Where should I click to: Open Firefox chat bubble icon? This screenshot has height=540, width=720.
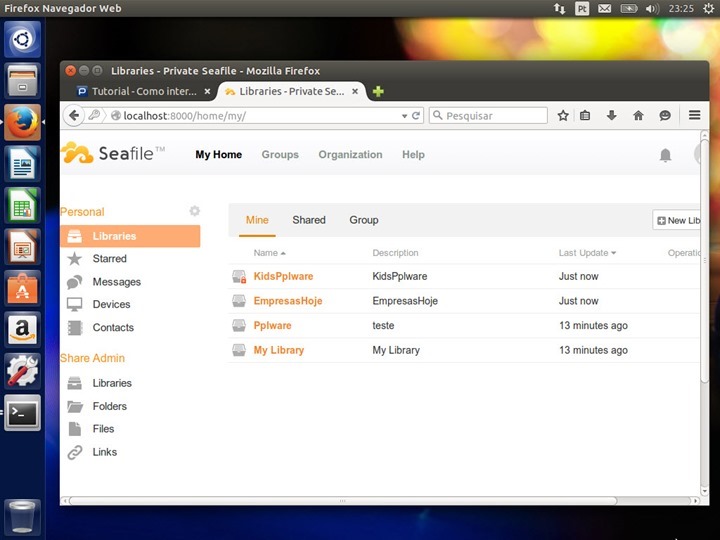coord(665,115)
